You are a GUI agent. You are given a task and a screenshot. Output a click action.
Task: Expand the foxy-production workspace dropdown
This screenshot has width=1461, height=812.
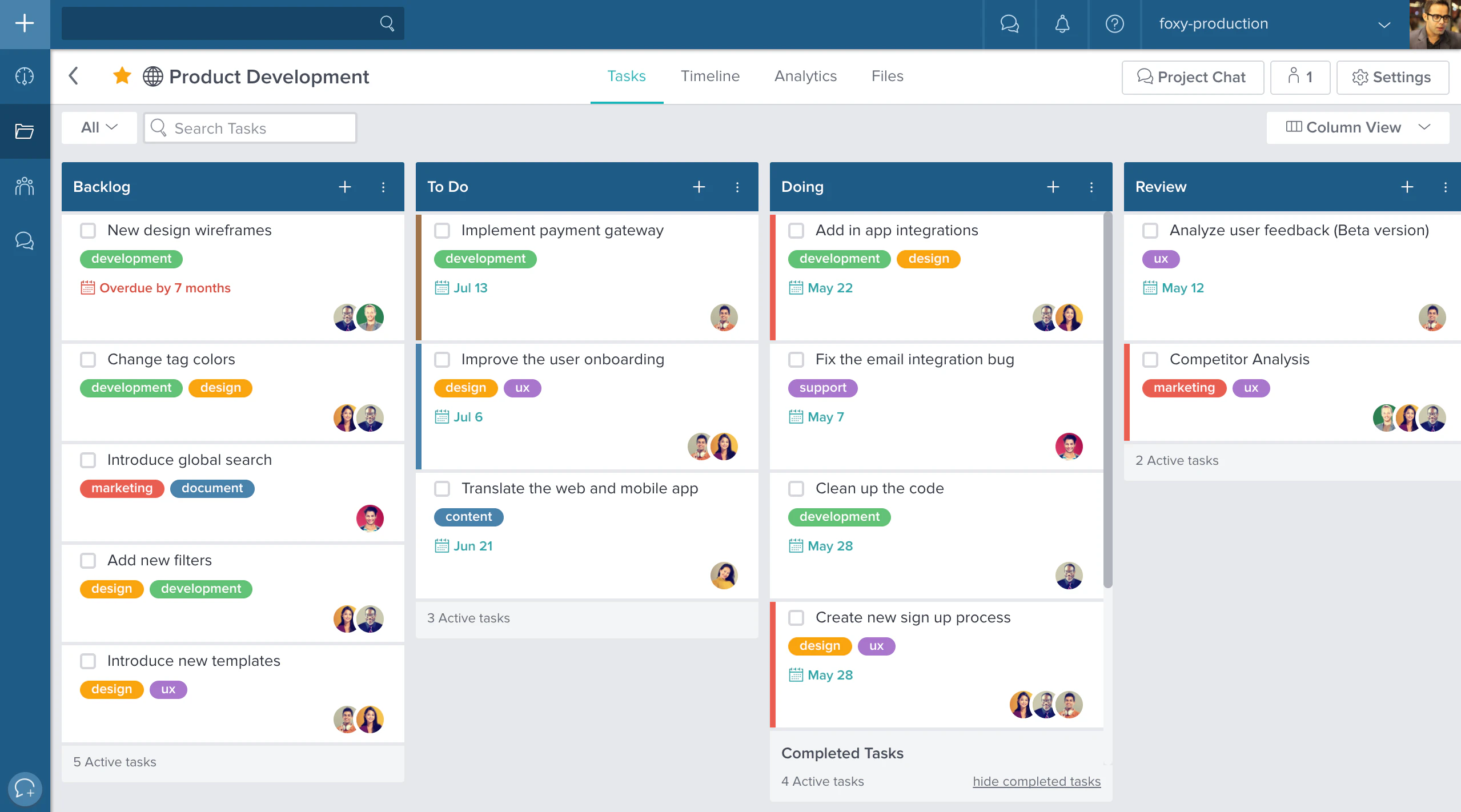click(1275, 24)
